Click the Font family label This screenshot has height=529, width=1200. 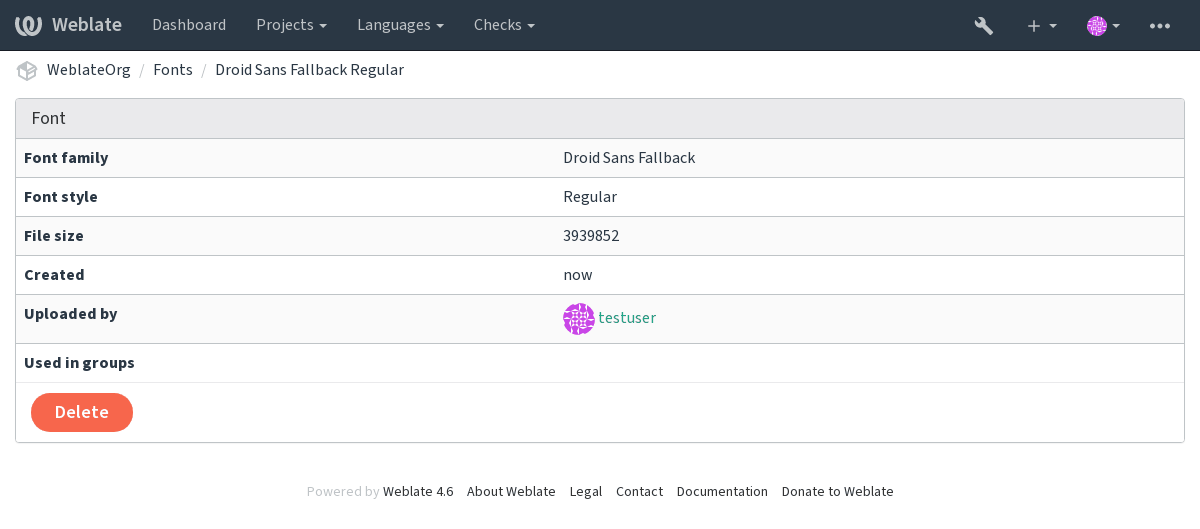click(x=66, y=158)
